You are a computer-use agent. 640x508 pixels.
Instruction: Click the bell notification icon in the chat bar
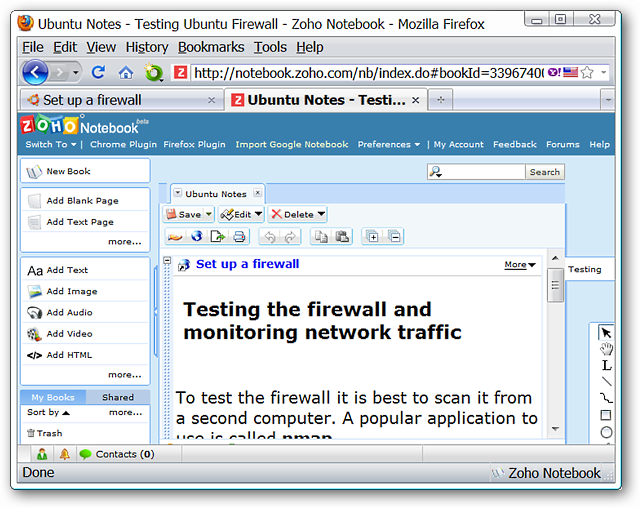click(64, 454)
